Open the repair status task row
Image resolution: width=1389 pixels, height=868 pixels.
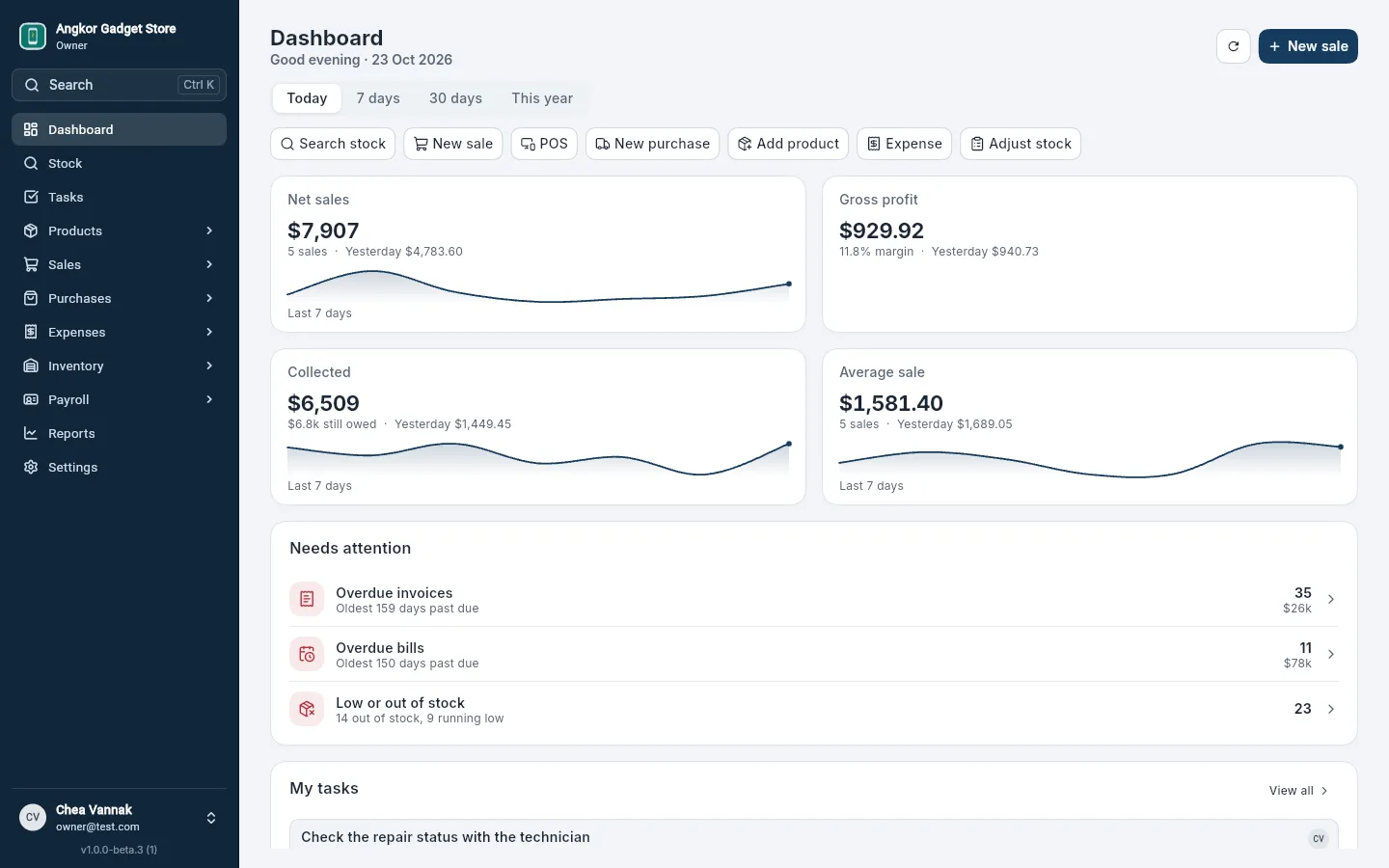click(x=814, y=835)
